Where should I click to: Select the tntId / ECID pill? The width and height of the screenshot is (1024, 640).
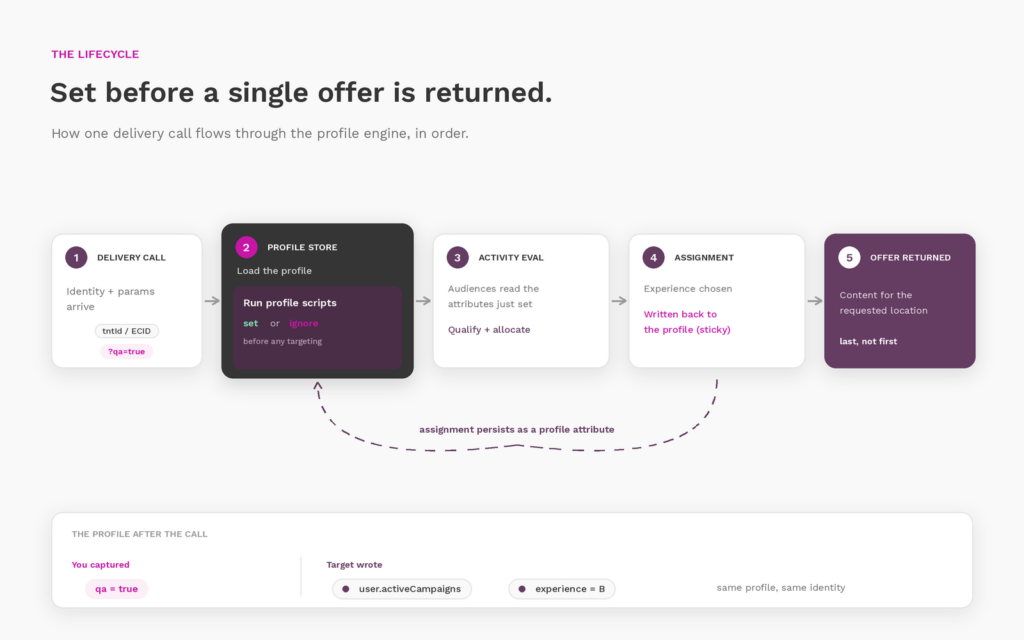click(x=127, y=331)
